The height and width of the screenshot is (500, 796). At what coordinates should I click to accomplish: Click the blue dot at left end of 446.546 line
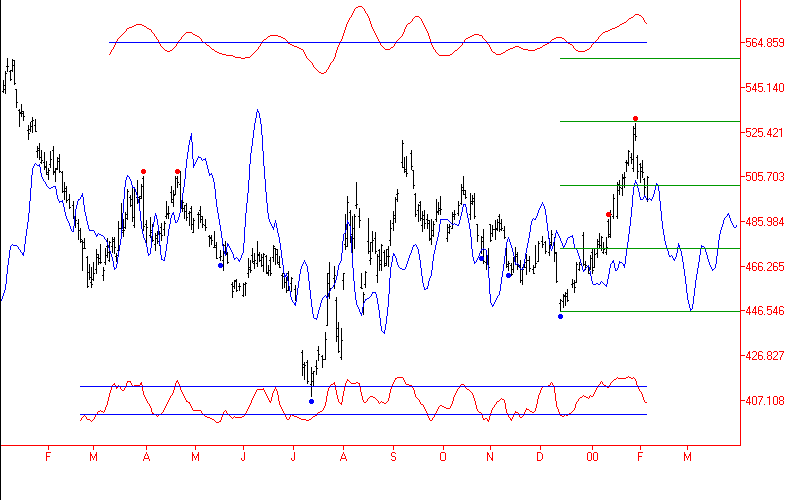(560, 316)
